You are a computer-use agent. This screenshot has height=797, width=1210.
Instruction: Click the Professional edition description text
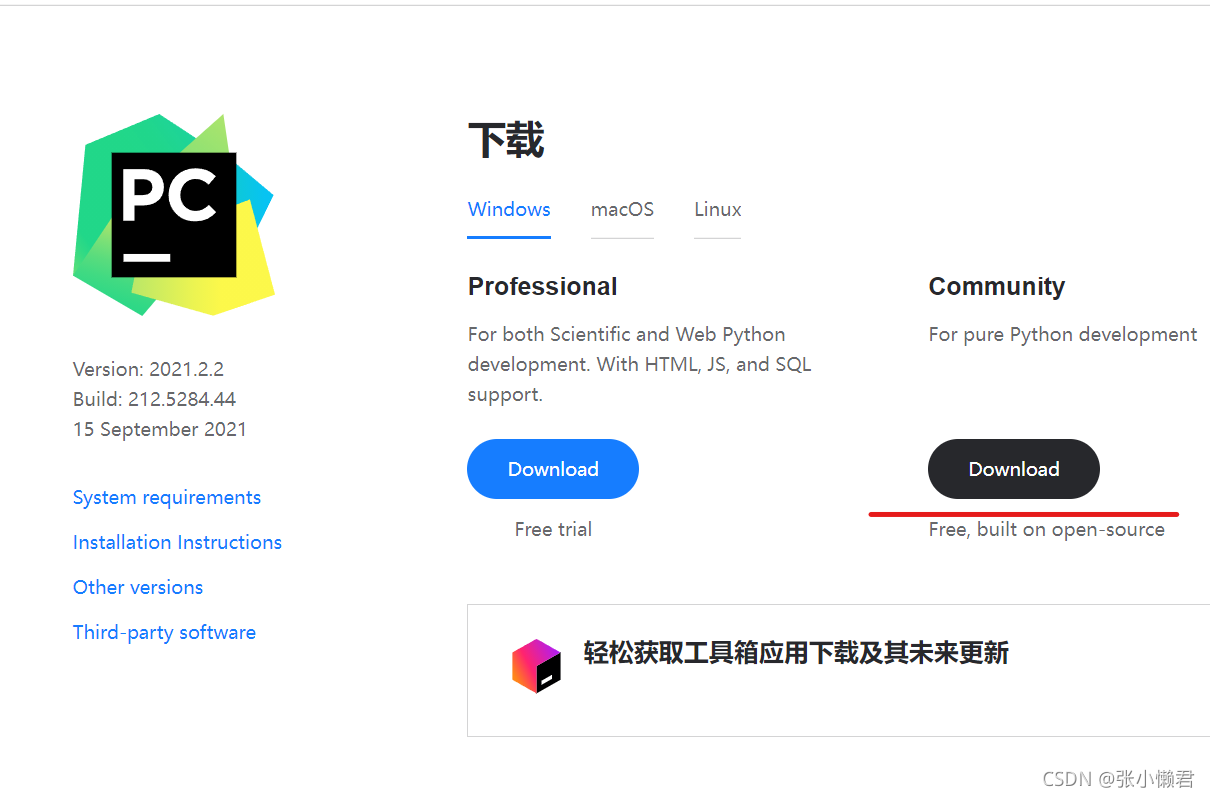[x=640, y=364]
